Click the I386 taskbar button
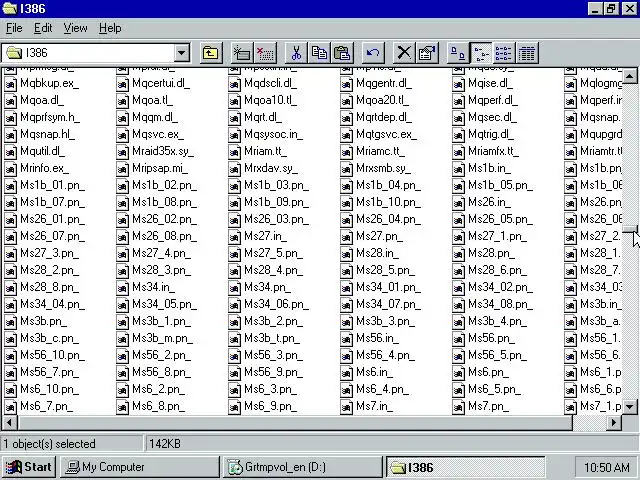Viewport: 640px width, 480px height. 465,467
